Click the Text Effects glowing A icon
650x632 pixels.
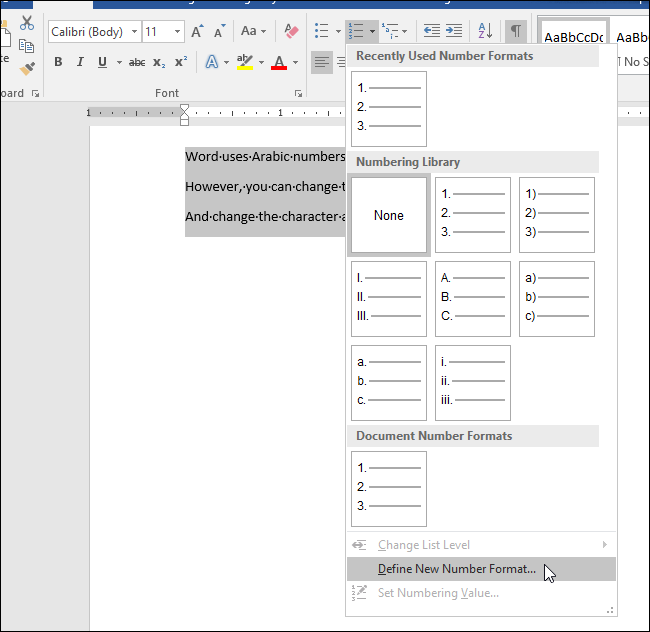[212, 63]
